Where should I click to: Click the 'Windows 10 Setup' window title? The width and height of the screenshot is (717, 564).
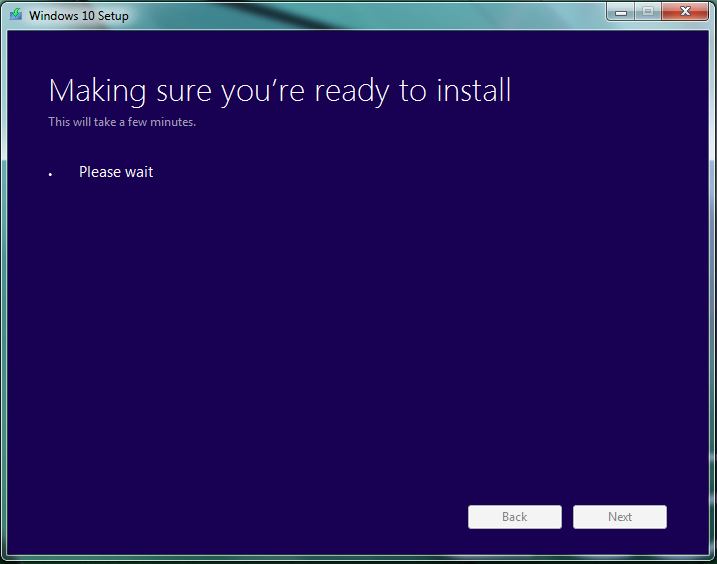[x=79, y=16]
